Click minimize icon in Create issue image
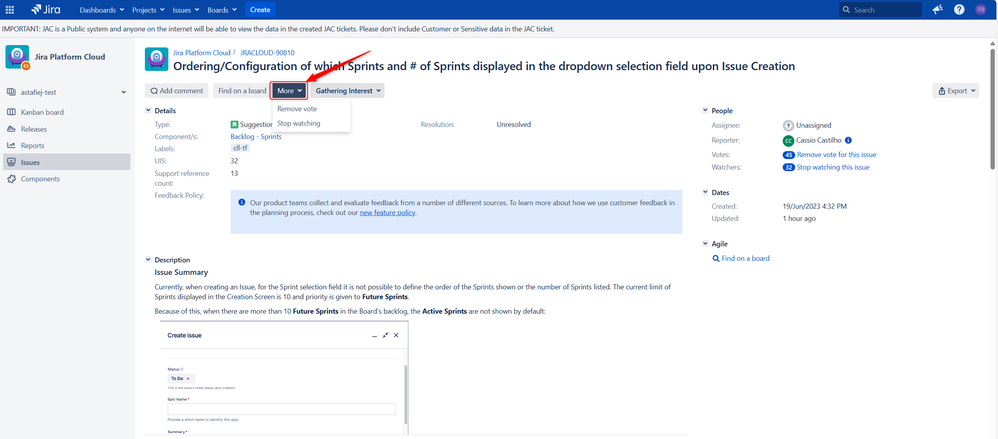998x439 pixels. pyautogui.click(x=374, y=335)
